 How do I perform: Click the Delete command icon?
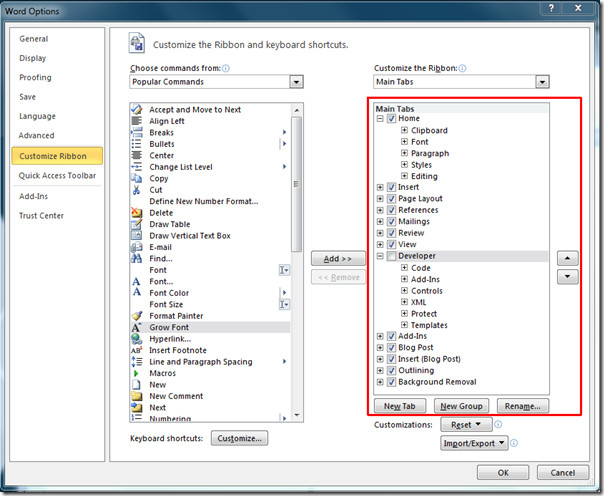[x=136, y=213]
